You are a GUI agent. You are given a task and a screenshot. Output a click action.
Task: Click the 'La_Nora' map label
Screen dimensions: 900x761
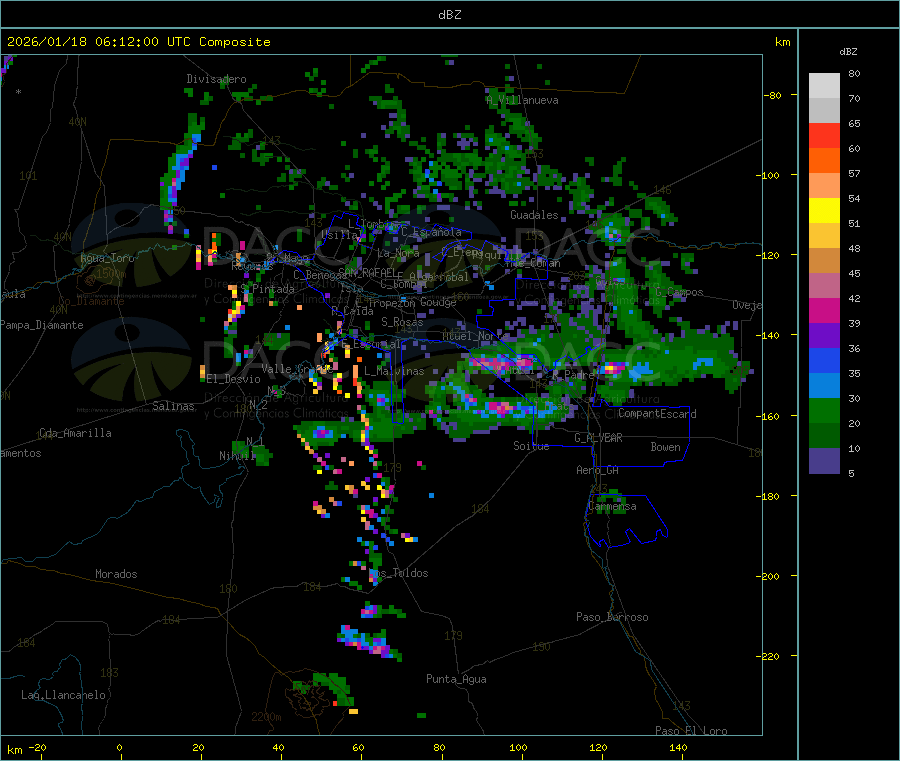pos(398,253)
